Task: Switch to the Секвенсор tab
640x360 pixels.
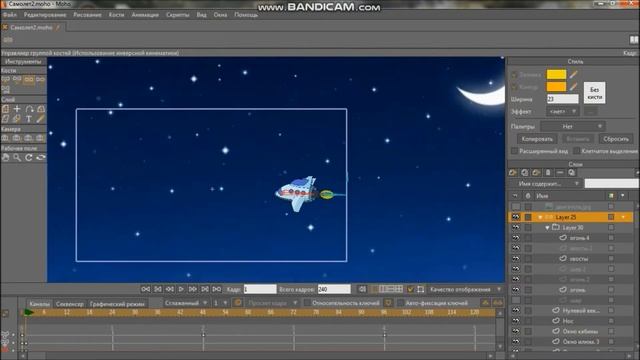Action: tap(69, 304)
